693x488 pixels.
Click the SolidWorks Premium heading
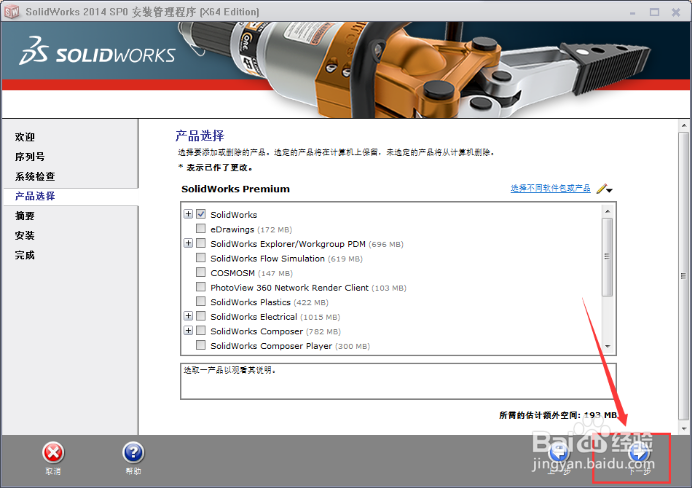(236, 189)
